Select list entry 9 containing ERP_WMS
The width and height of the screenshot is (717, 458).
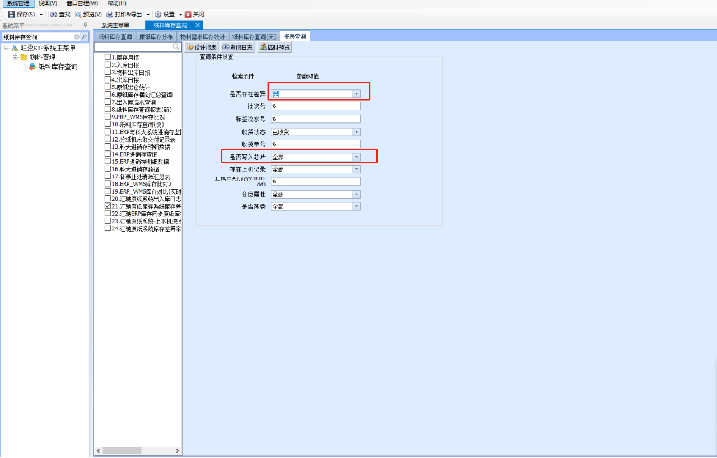(x=139, y=117)
